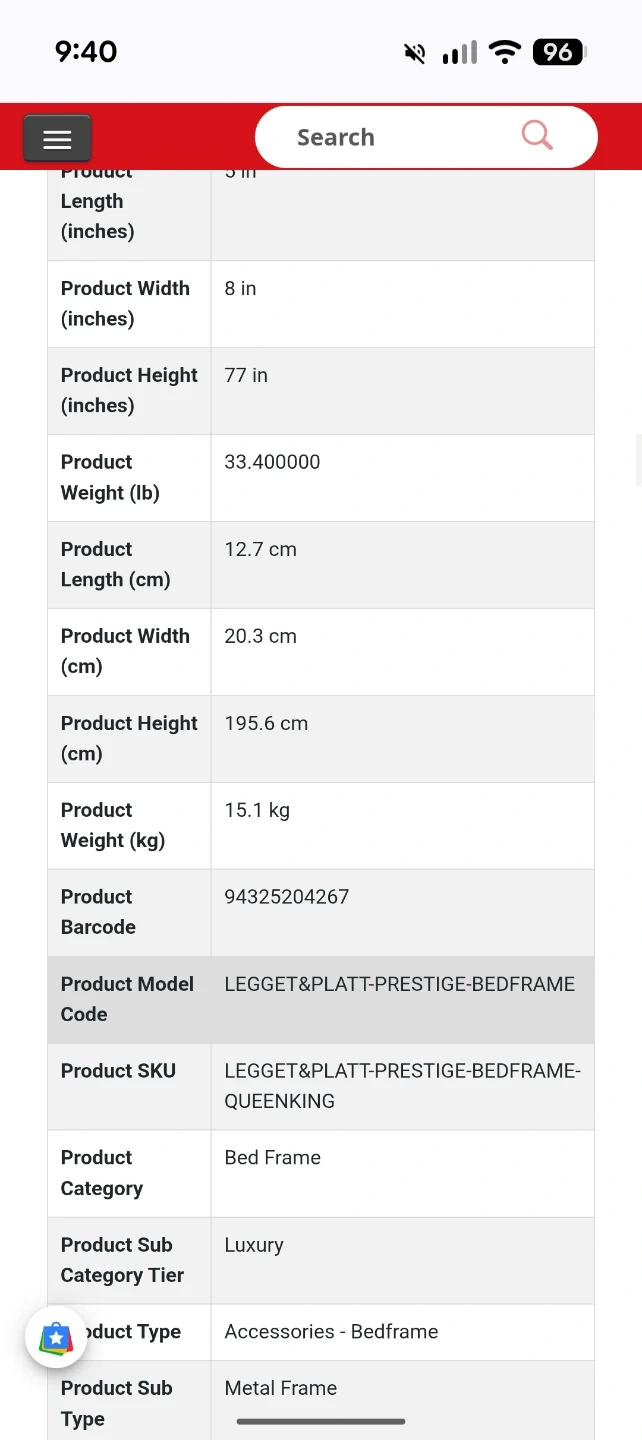Tap the status bar clock showing 9:40
Viewport: 642px width, 1440px height.
[x=86, y=52]
